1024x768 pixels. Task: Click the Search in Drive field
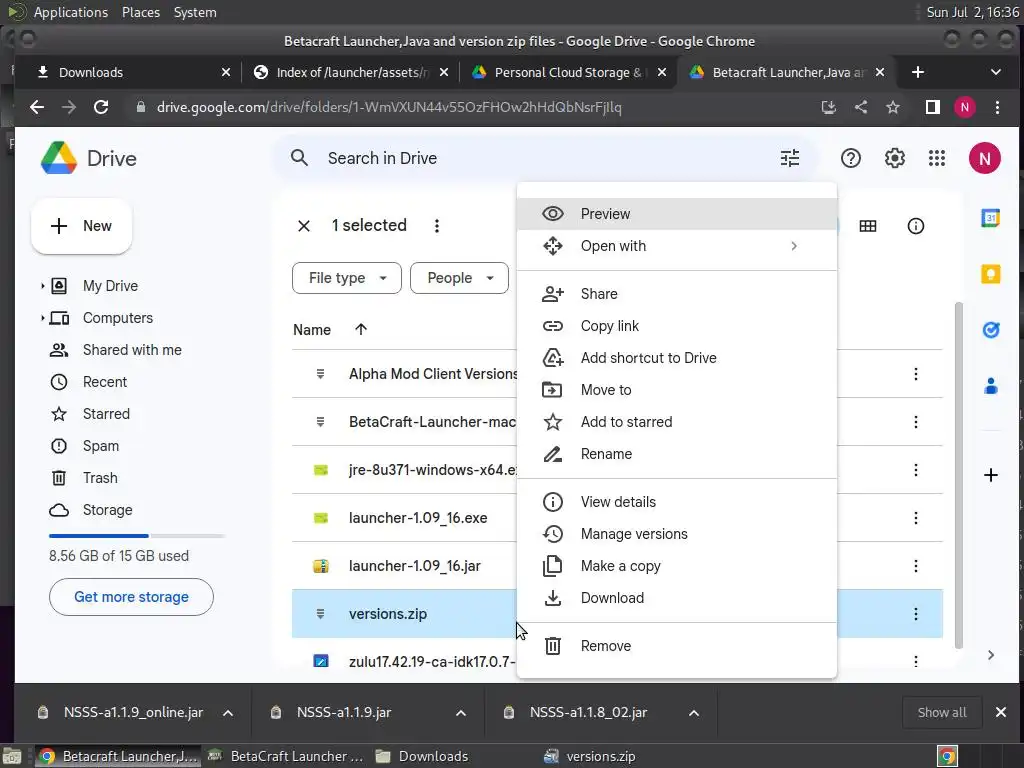pos(545,158)
